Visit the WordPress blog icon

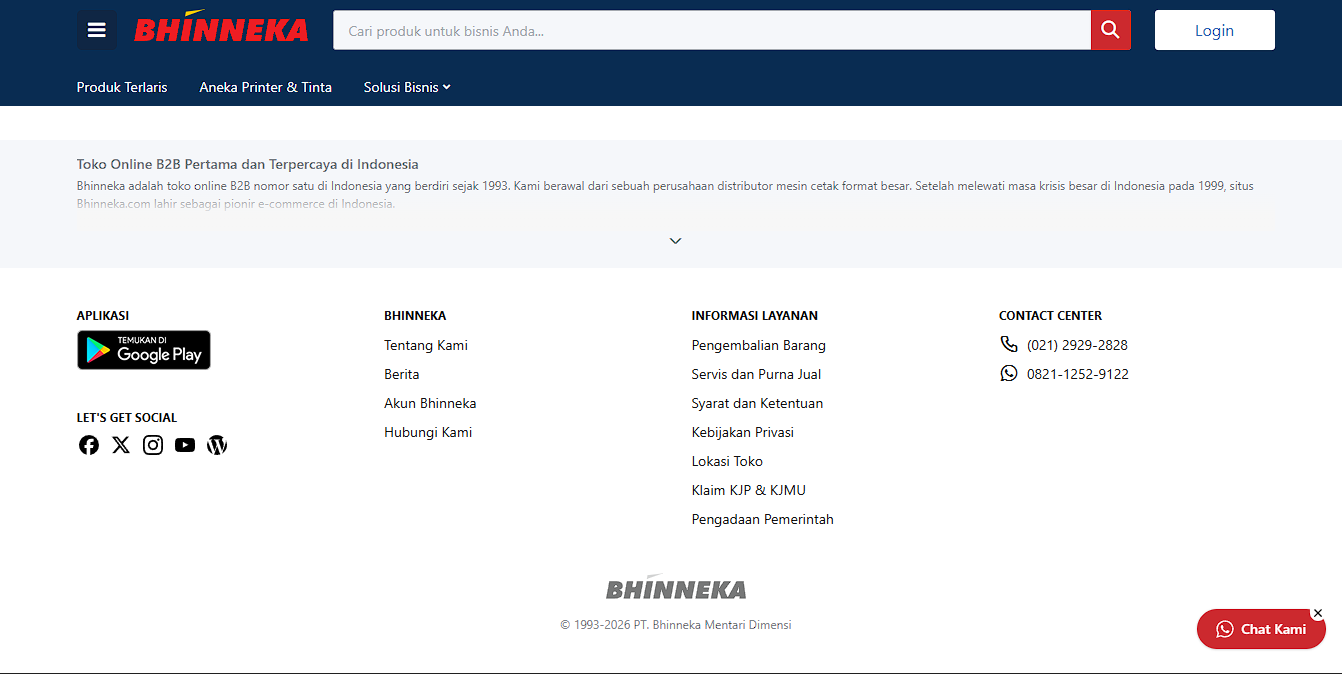tap(216, 444)
